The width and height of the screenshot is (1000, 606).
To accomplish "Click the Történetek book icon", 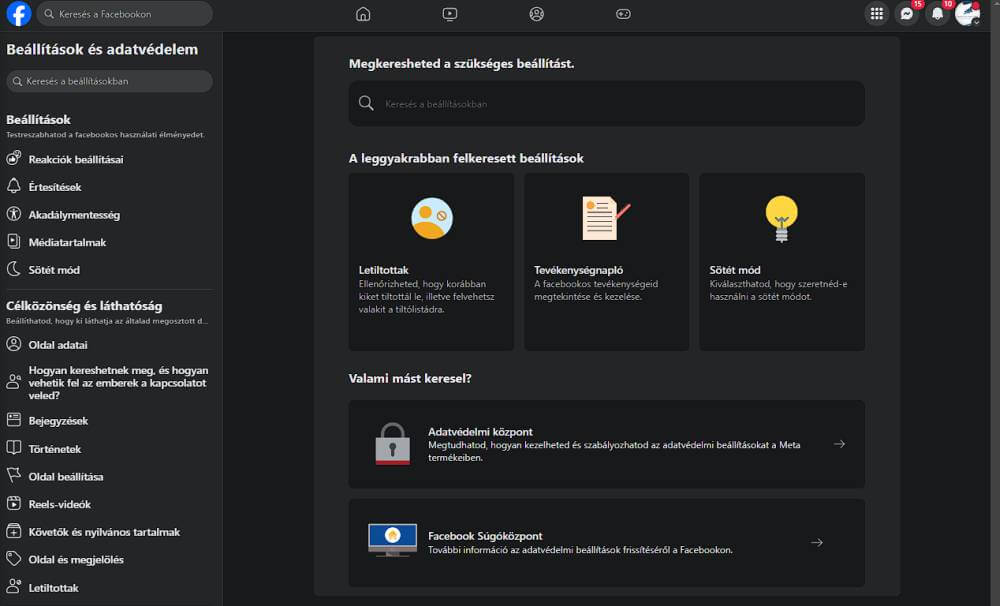I will pyautogui.click(x=13, y=448).
